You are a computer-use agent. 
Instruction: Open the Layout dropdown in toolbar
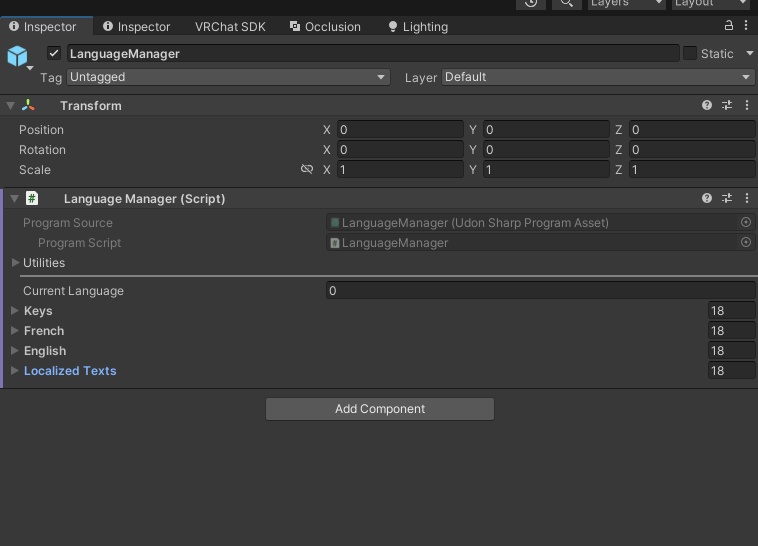[x=712, y=4]
